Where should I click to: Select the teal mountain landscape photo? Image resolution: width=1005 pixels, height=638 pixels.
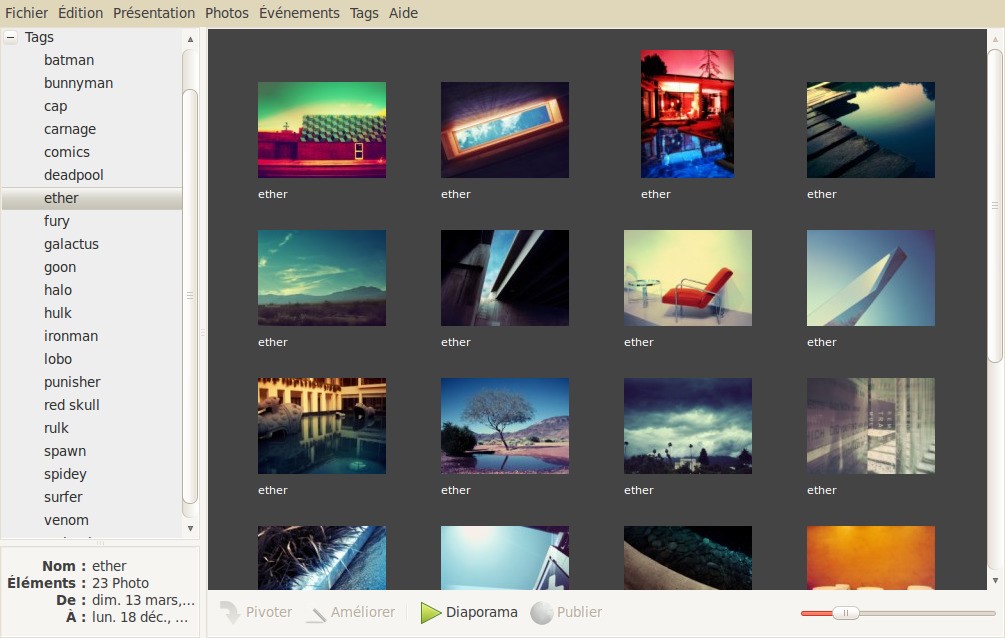click(x=322, y=278)
